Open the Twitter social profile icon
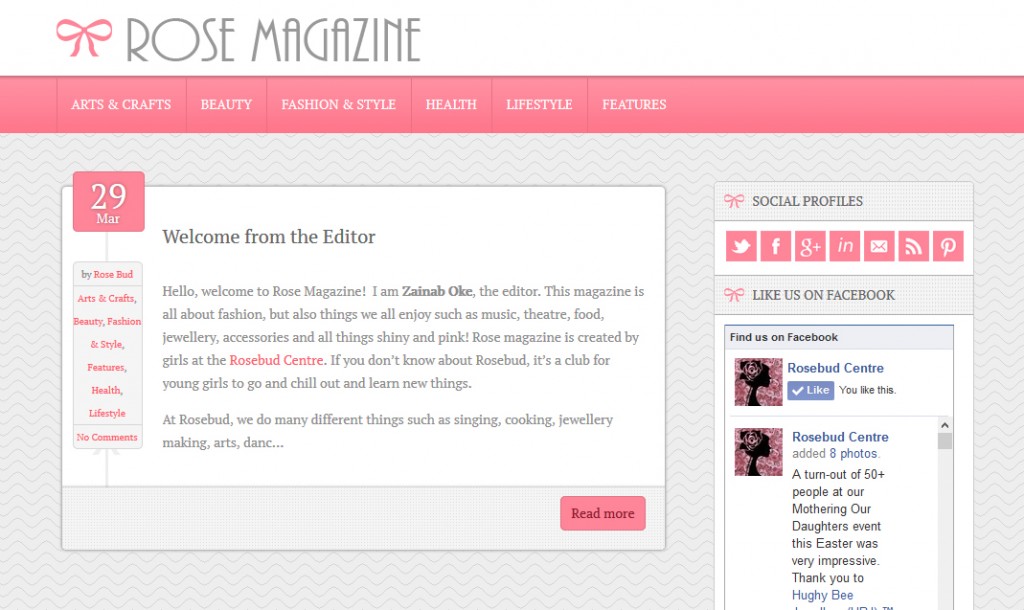Screen dimensions: 1024x610 coord(741,246)
